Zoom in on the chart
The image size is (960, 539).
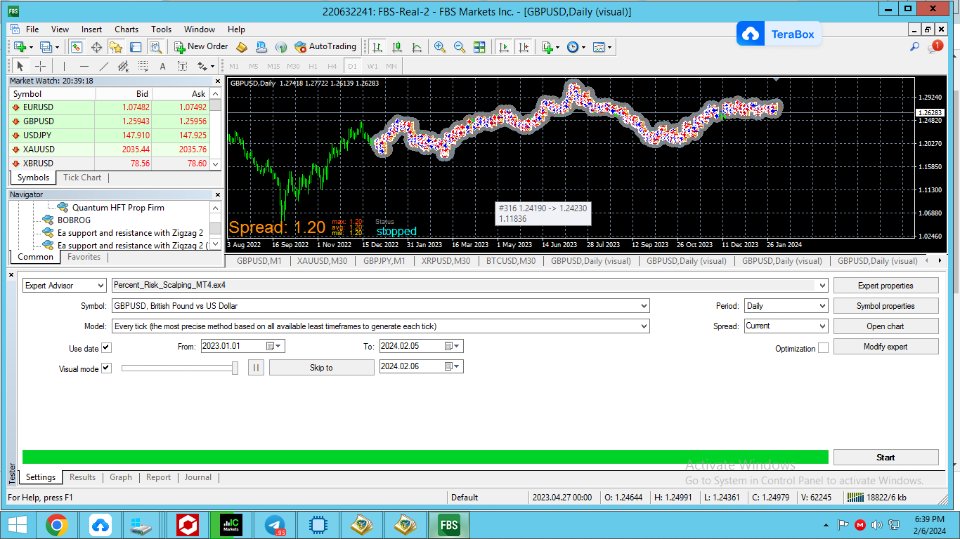(440, 47)
